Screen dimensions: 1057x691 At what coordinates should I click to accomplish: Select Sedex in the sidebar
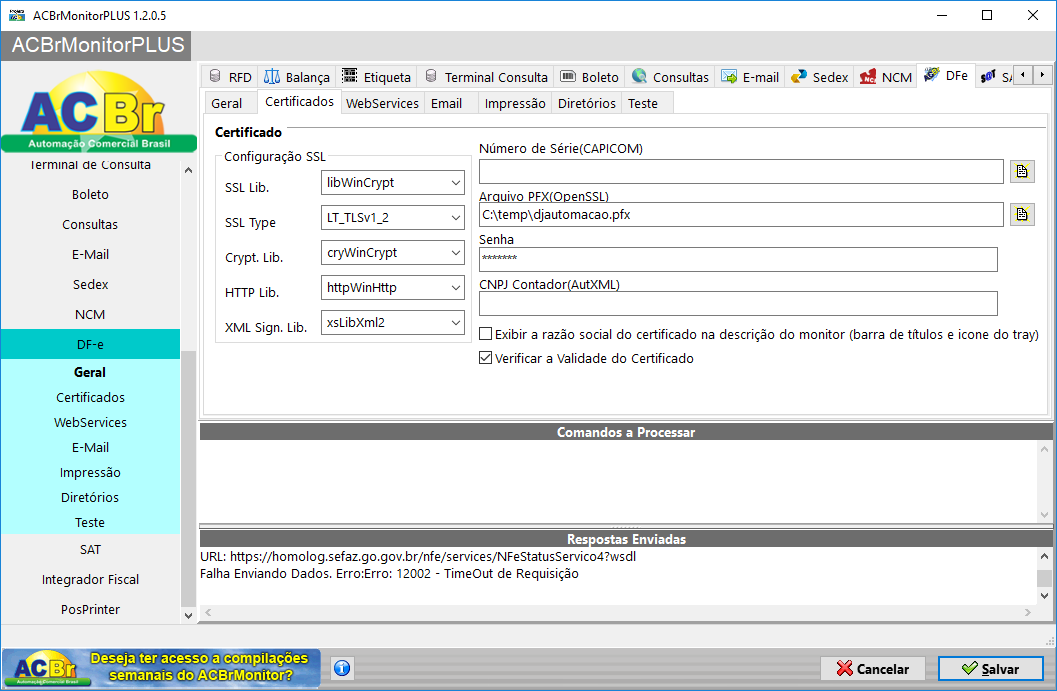tap(90, 284)
